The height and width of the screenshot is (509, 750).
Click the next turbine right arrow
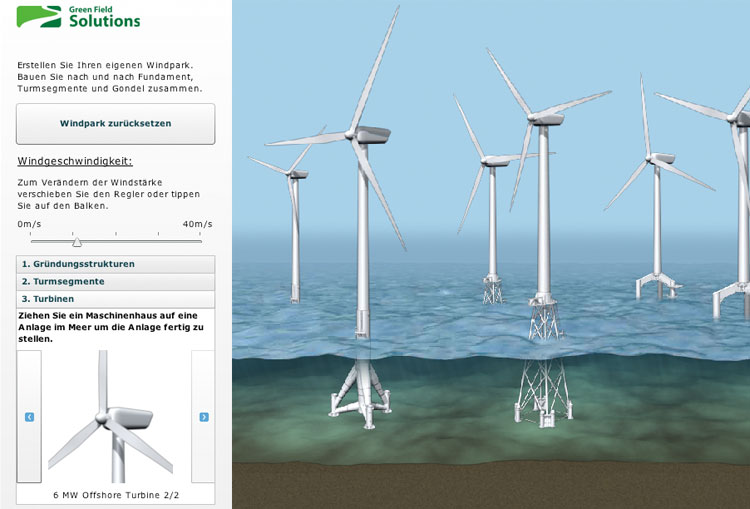[x=204, y=417]
